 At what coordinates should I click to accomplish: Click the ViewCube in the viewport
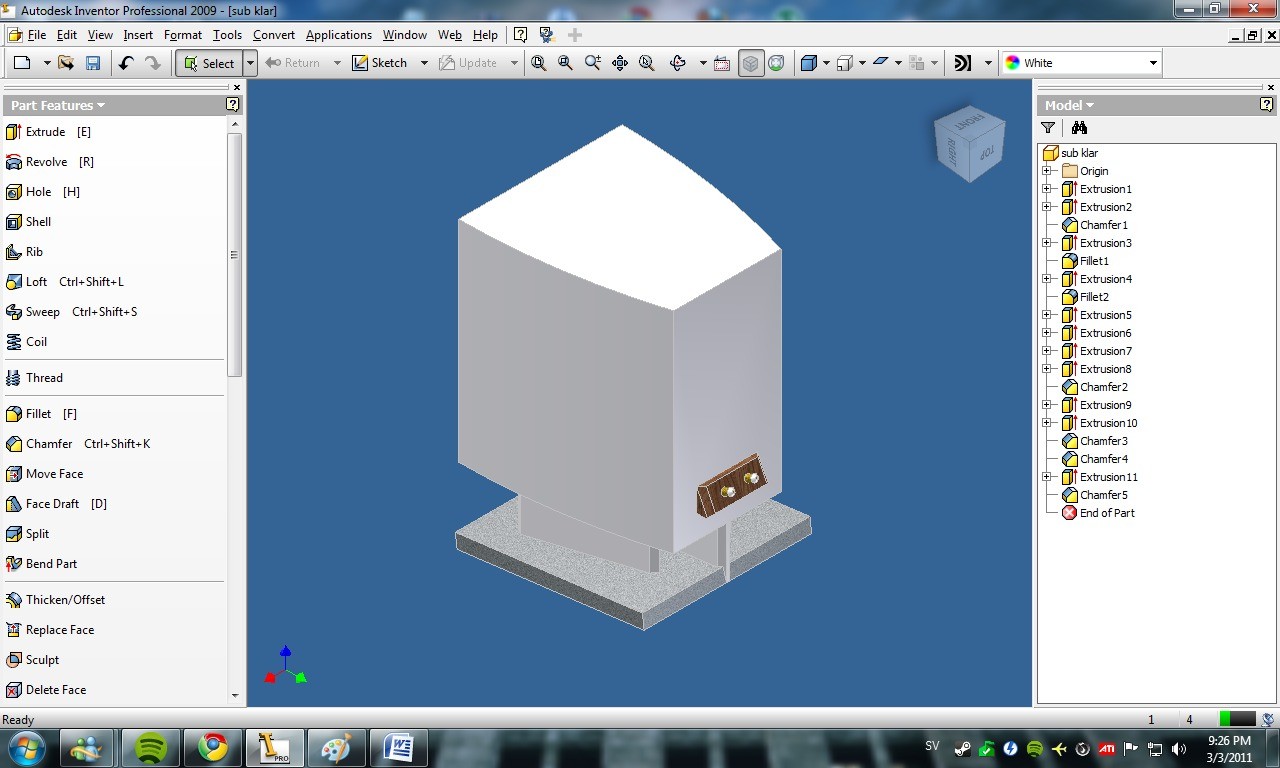point(966,145)
